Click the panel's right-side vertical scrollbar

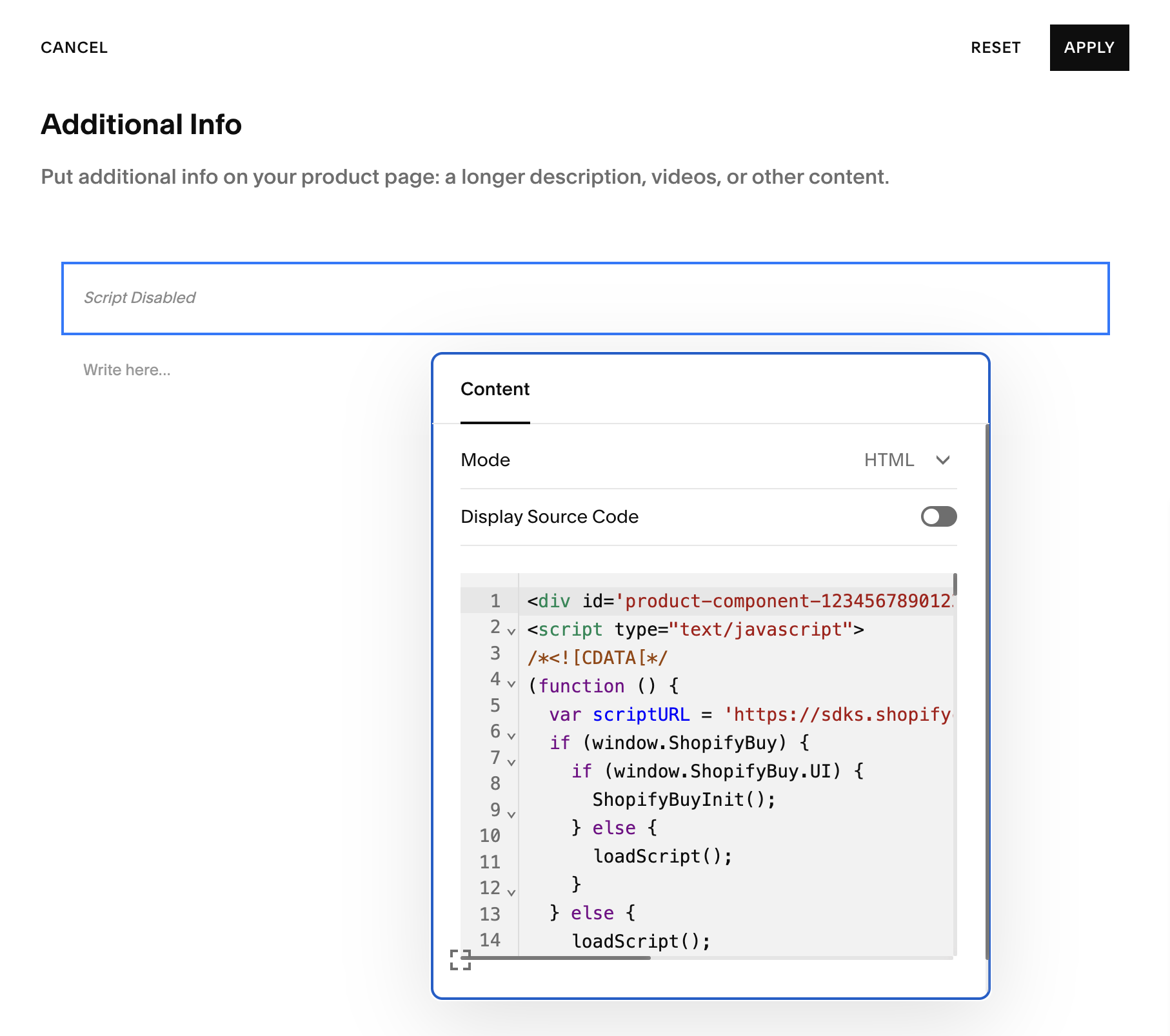click(x=987, y=692)
